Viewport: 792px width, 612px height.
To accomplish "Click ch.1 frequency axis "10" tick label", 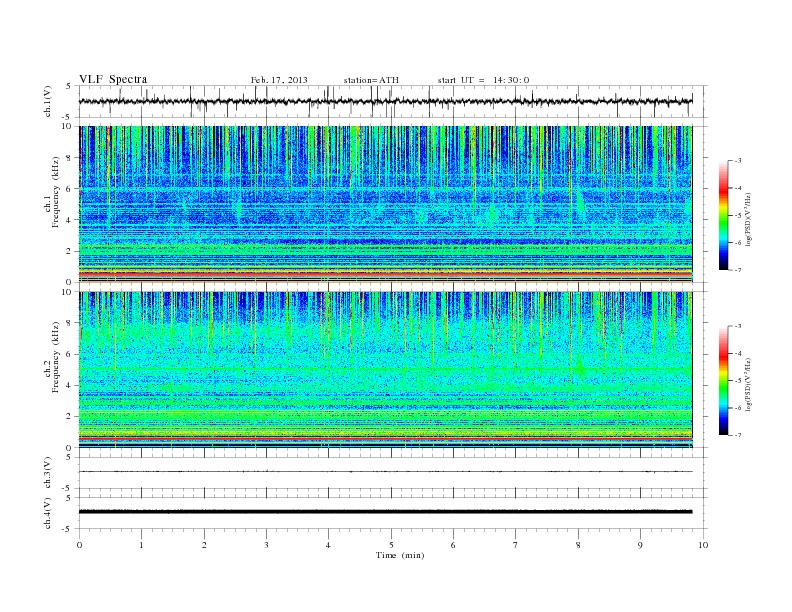I will click(x=67, y=126).
